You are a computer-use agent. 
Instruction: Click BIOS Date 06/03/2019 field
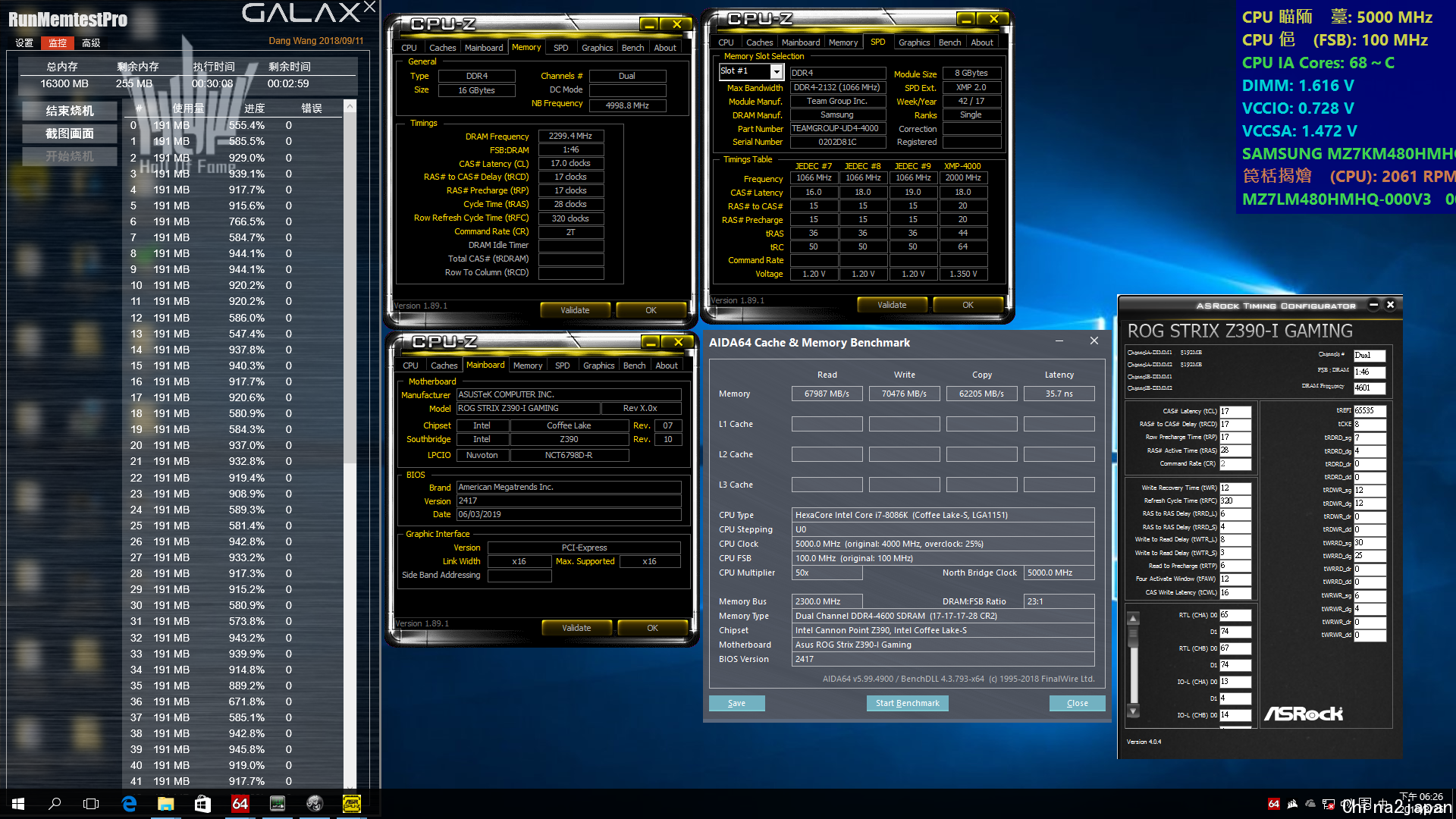tap(569, 514)
